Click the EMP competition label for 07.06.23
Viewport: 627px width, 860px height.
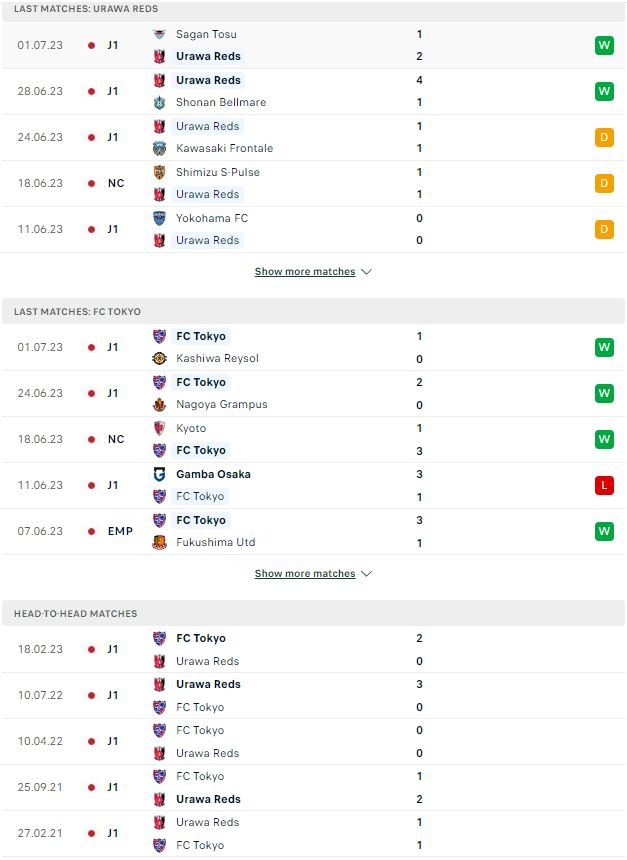(120, 531)
